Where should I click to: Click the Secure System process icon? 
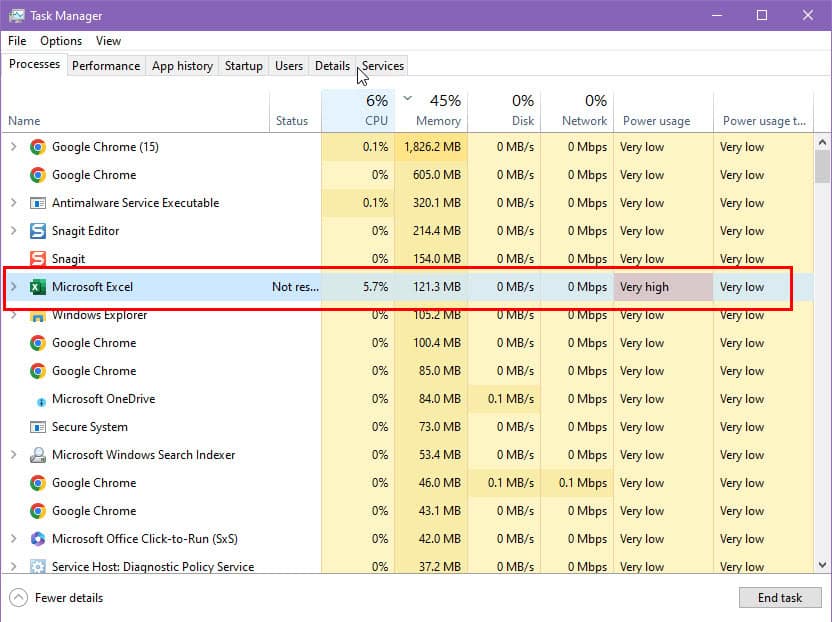pyautogui.click(x=38, y=427)
